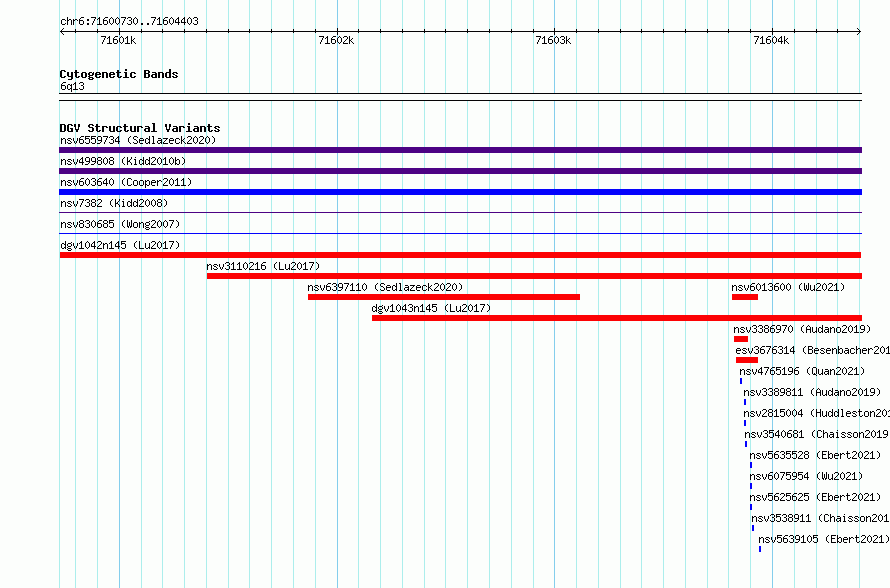Click nsv2815004 (Huddleston) variant label
Screen dimensions: 890x588
coord(817,413)
